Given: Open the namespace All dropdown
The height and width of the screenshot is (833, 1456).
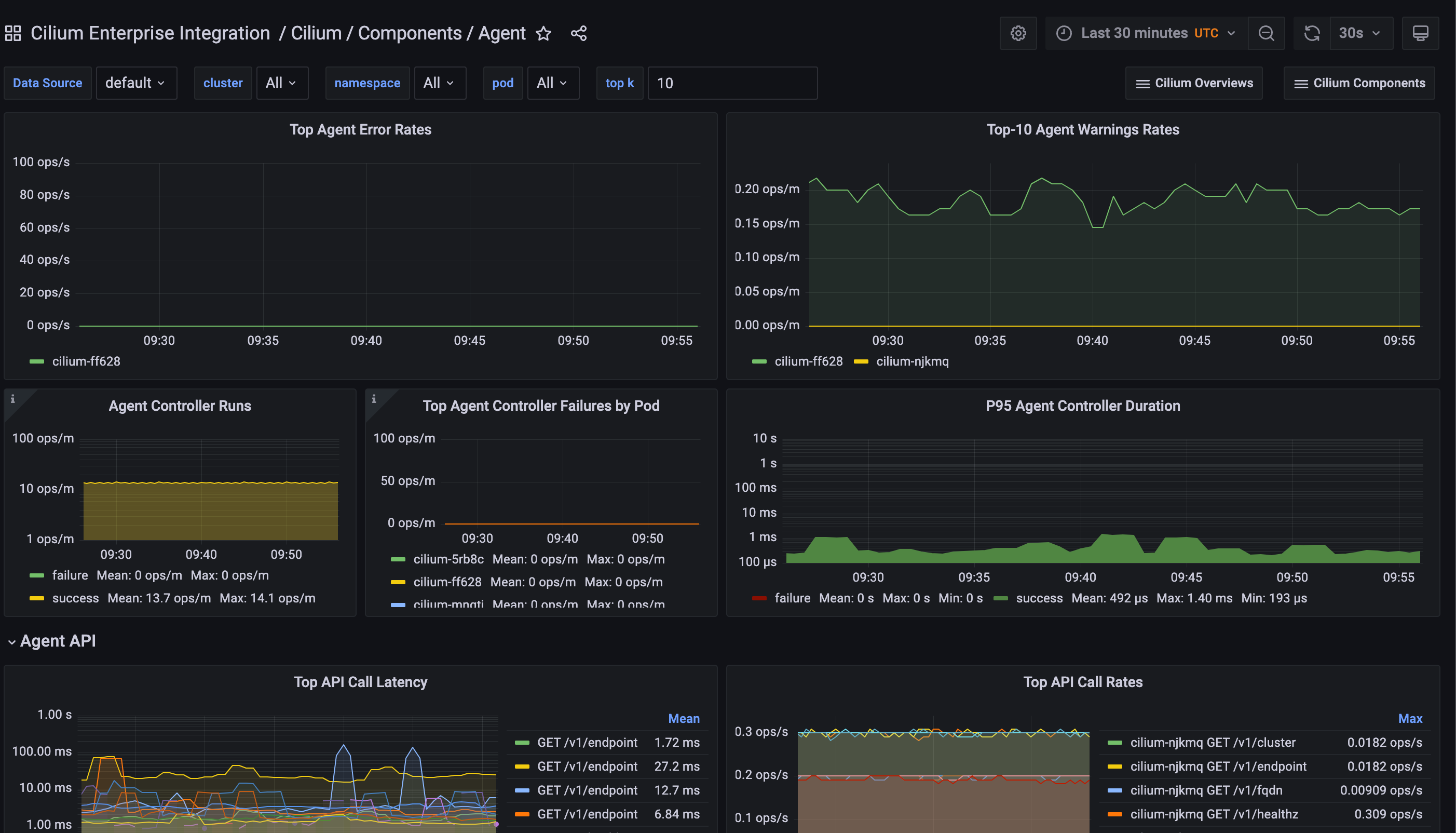Looking at the screenshot, I should [x=439, y=83].
